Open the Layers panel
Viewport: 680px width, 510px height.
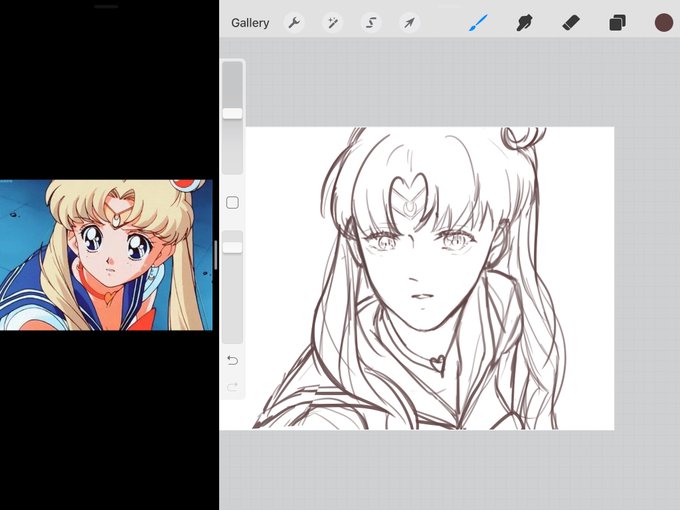pyautogui.click(x=617, y=23)
